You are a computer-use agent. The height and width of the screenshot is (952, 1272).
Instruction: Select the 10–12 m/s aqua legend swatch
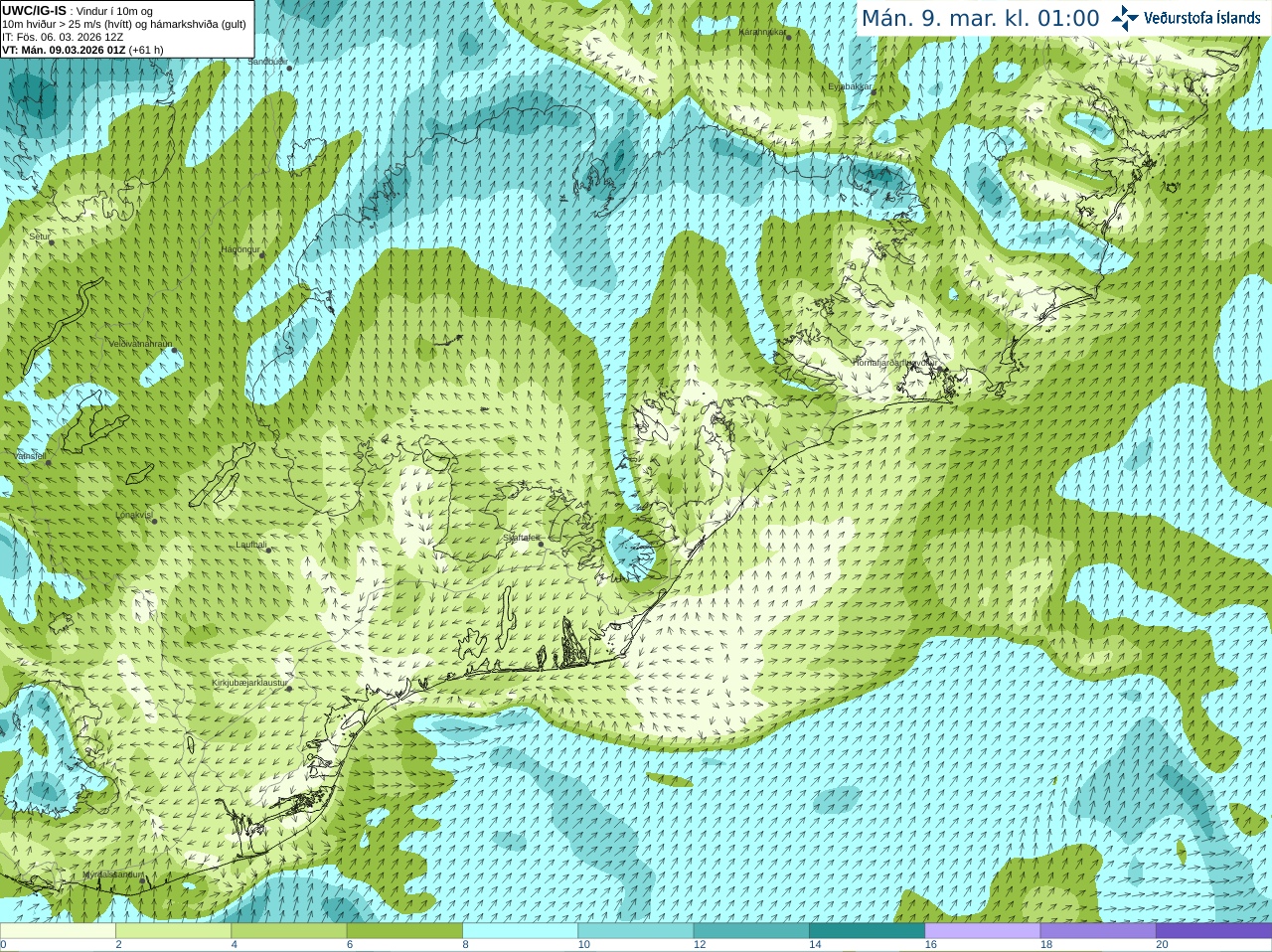(636, 931)
